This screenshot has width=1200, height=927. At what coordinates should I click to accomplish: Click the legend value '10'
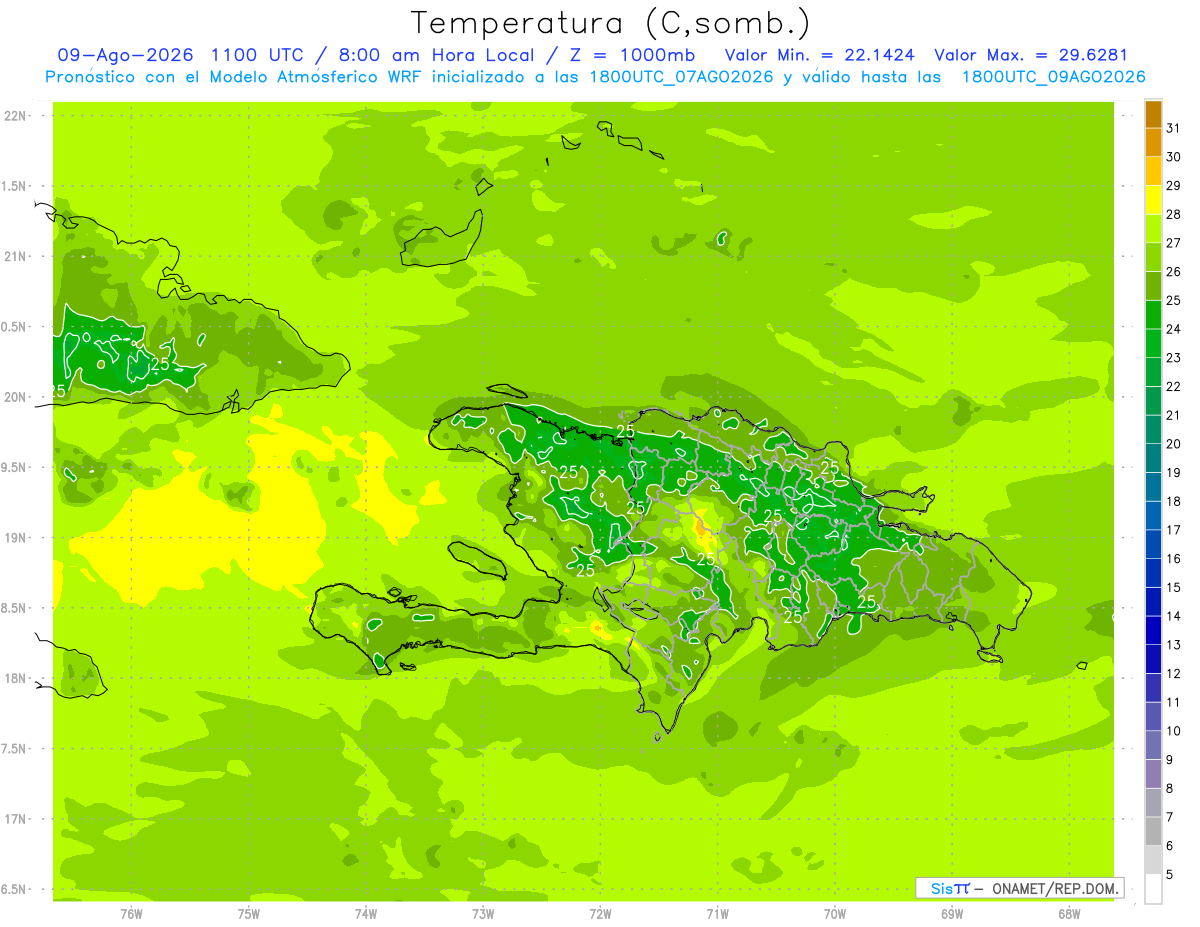click(1174, 731)
